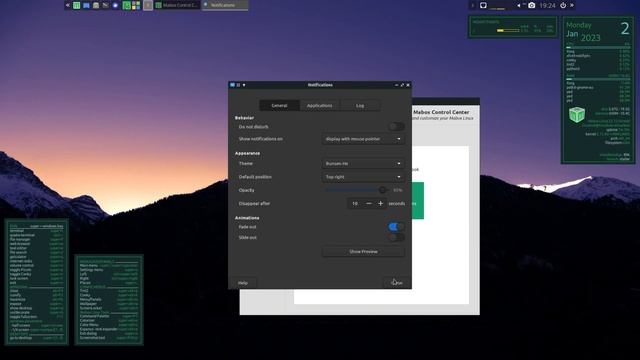Click the left arrow at panel start
Viewport: 640px width, 360px height.
pos(68,5)
